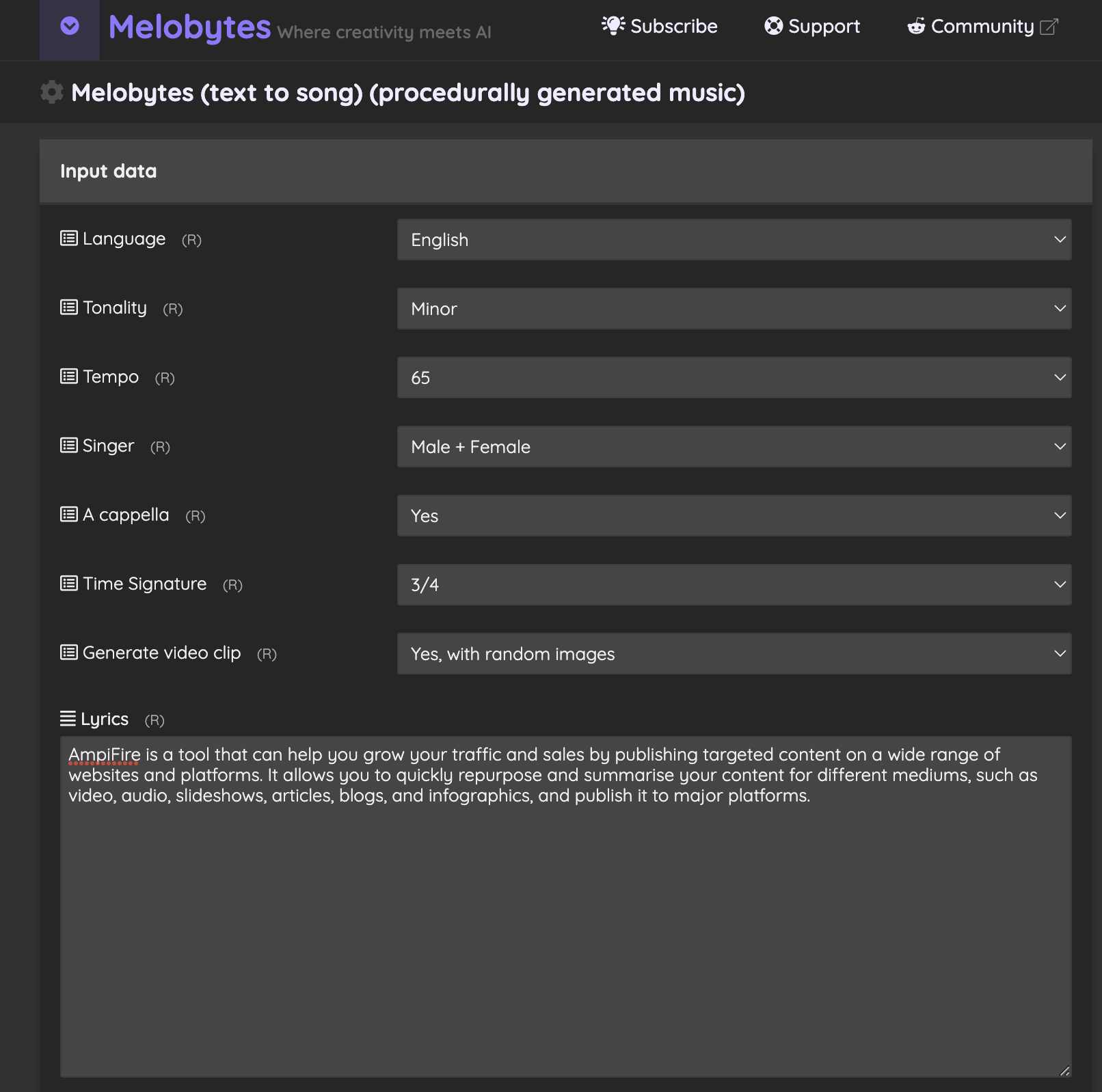Click the lines icon beside Lyrics label
Screen dimensions: 1102x1092
point(68,719)
